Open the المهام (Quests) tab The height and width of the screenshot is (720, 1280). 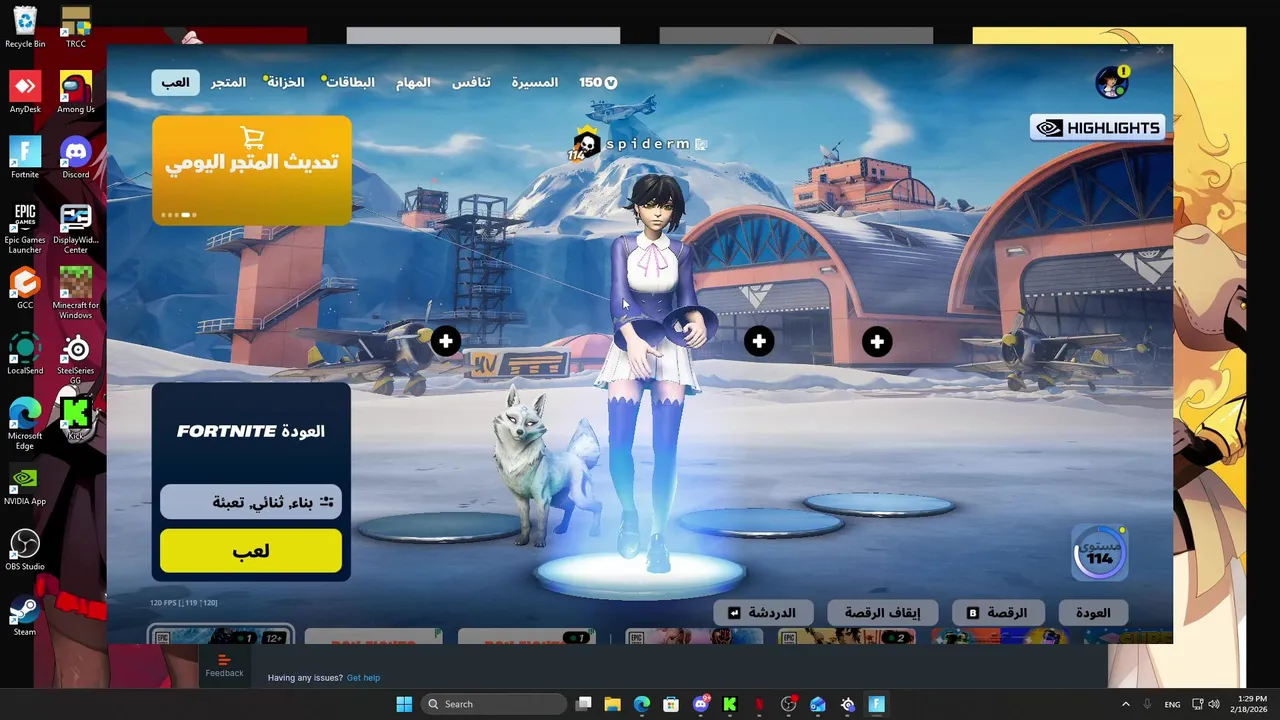tap(413, 82)
